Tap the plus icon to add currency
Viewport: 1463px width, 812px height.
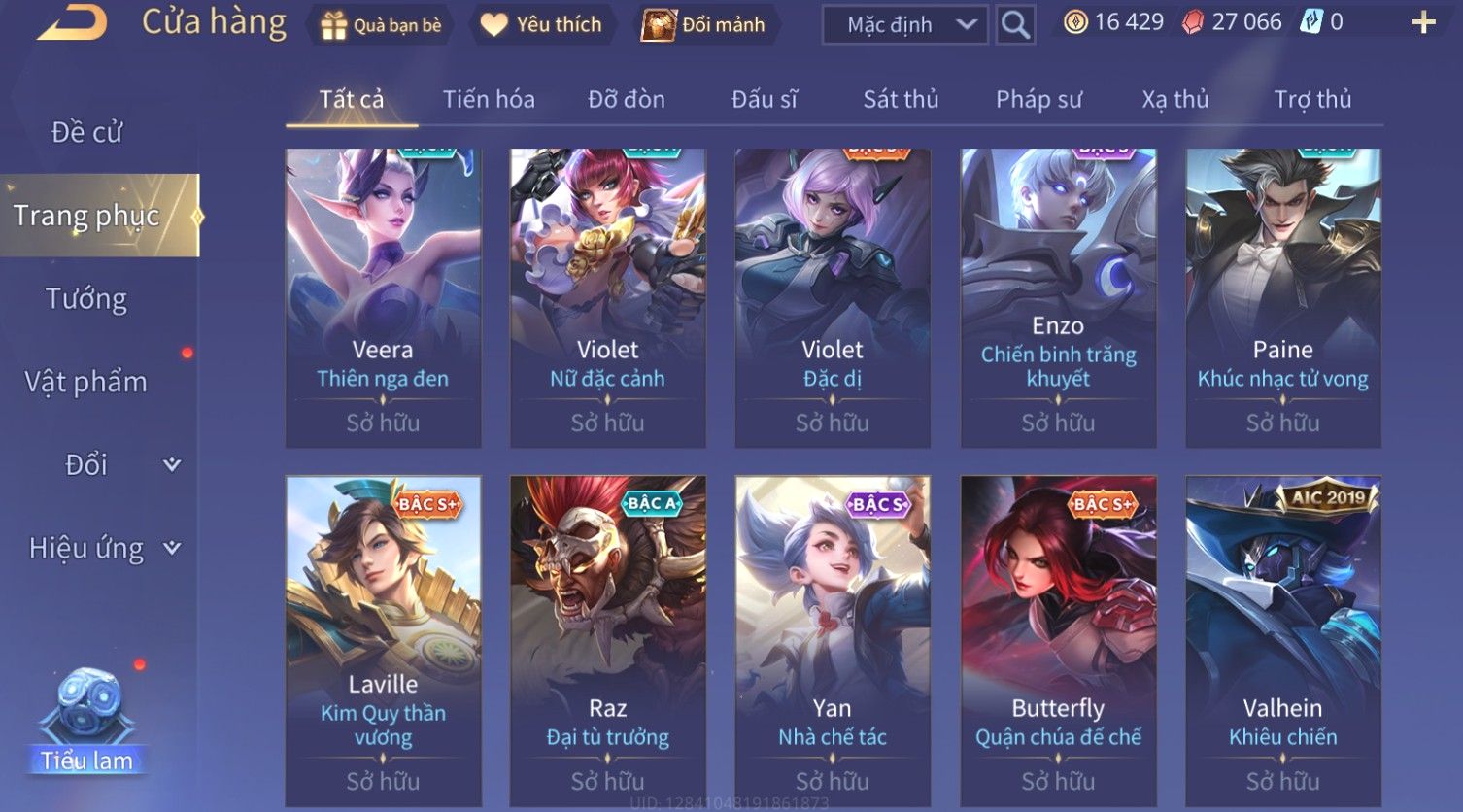coord(1423,22)
